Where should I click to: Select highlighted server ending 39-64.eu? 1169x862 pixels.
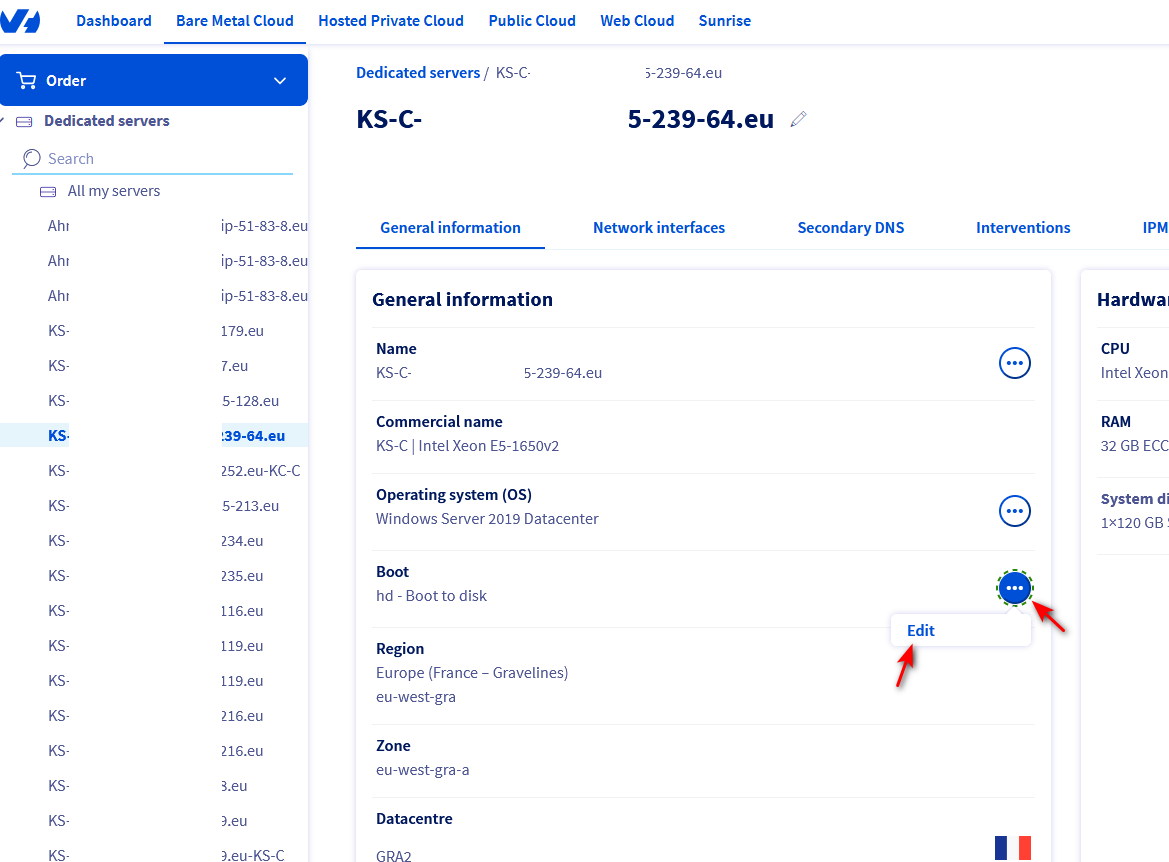tap(154, 435)
